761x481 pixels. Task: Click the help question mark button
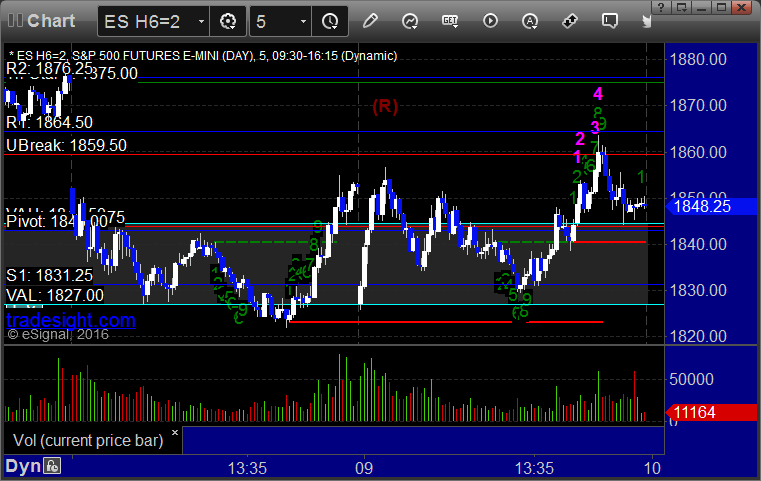point(661,7)
